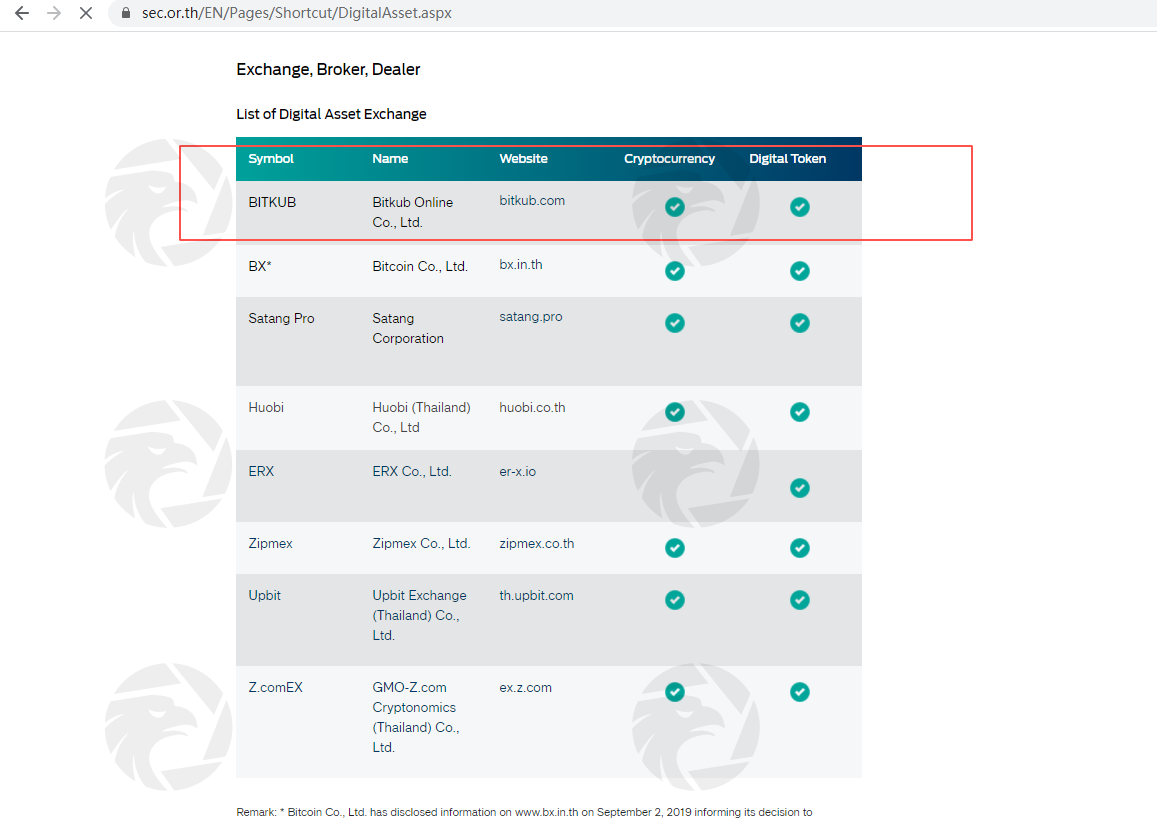The width and height of the screenshot is (1157, 819).
Task: Select the Z.comEX symbol cell
Action: coord(275,688)
